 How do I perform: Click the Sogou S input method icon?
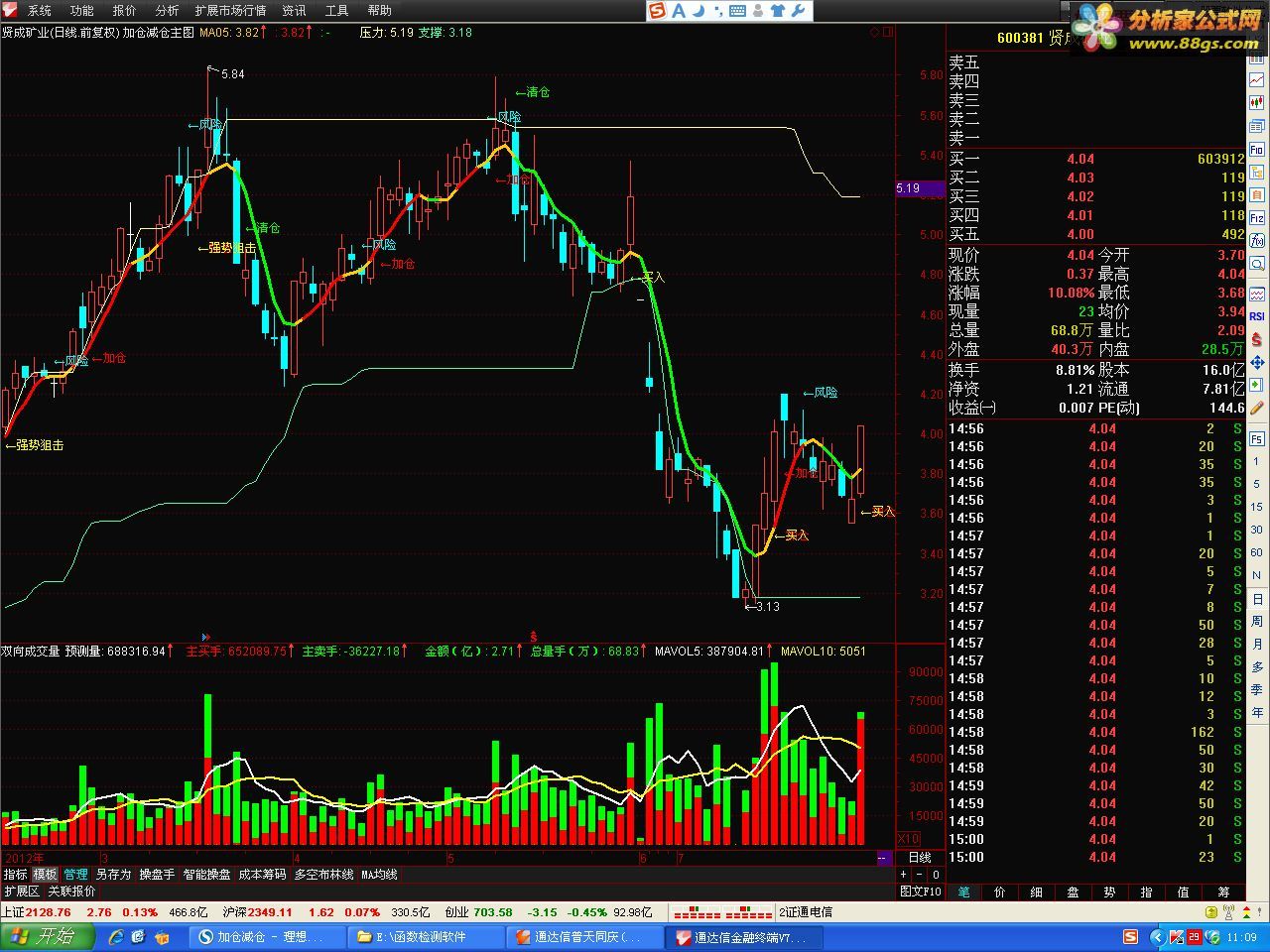click(657, 10)
